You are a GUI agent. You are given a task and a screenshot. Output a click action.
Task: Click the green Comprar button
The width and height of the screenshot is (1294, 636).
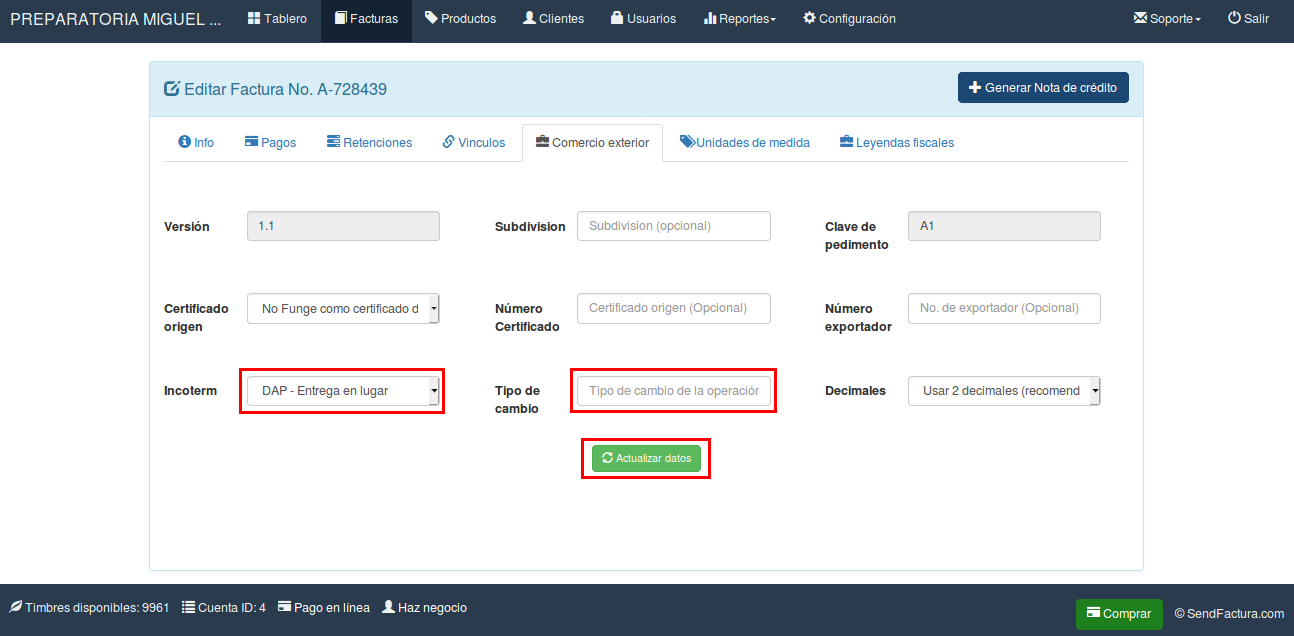point(1119,614)
